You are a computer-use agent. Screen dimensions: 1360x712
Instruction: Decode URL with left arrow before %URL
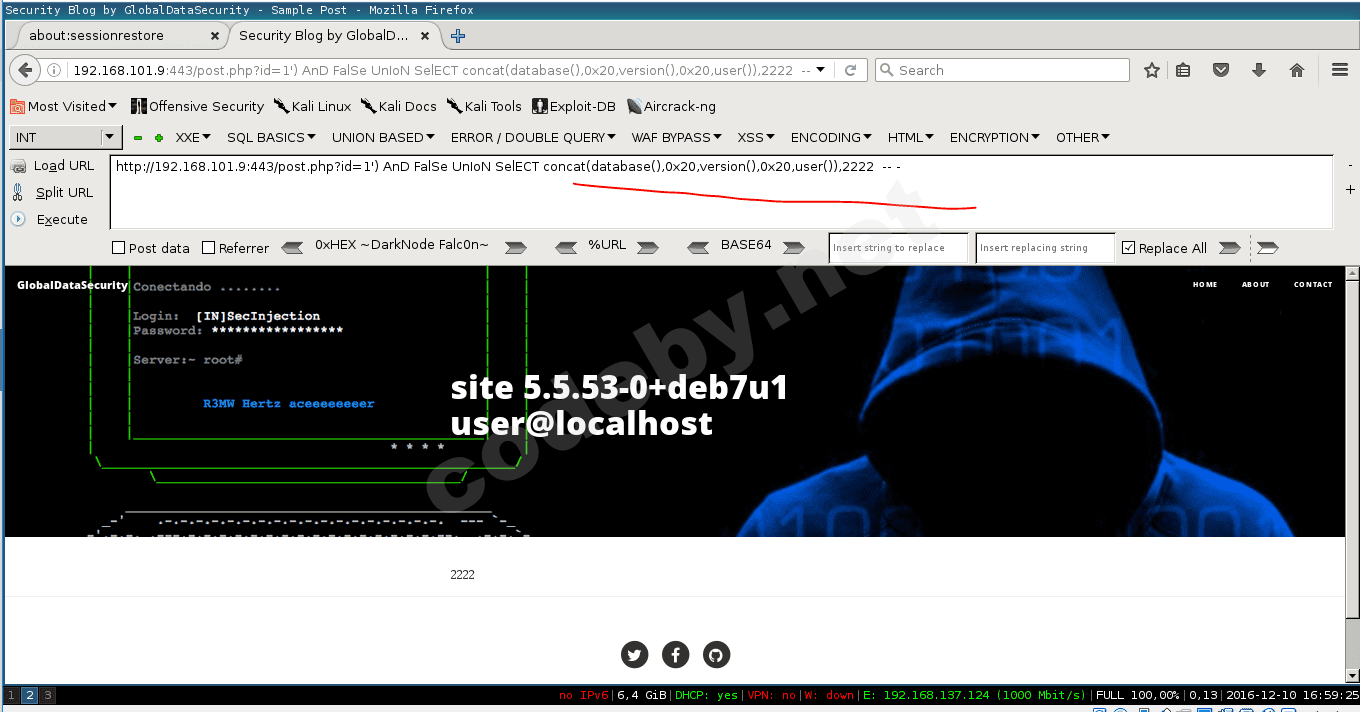point(566,247)
